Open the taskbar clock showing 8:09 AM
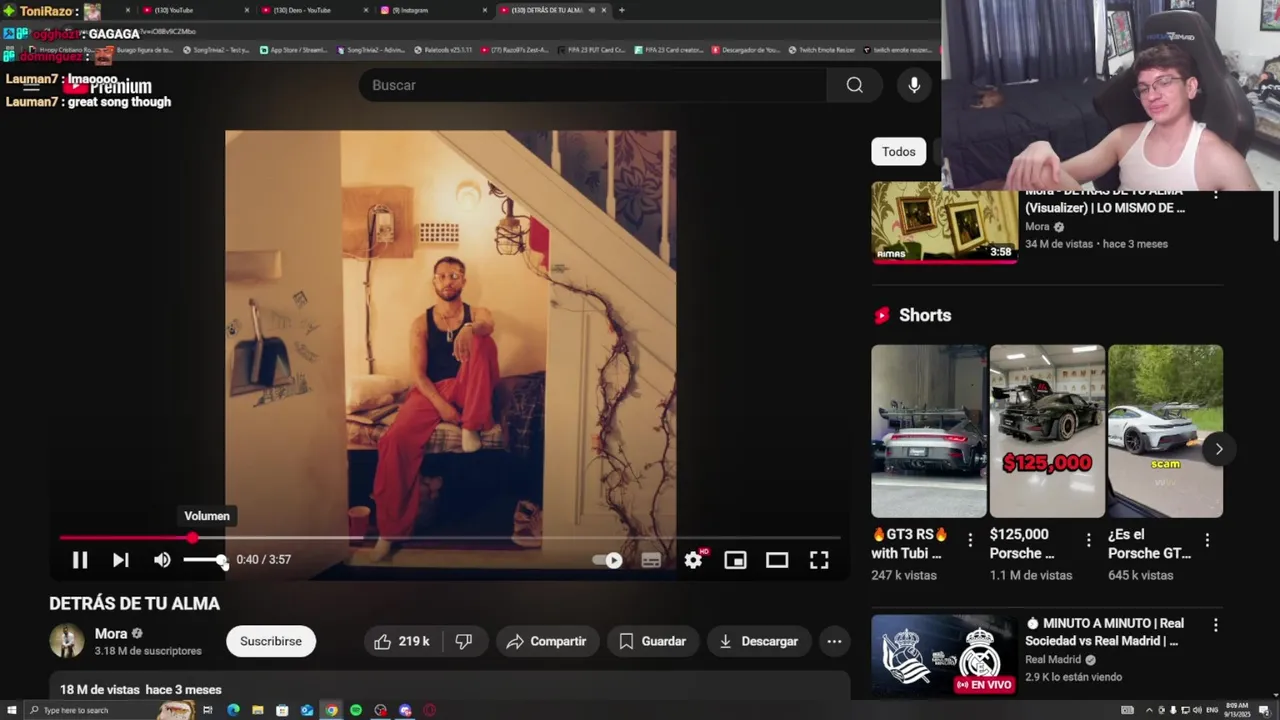This screenshot has width=1280, height=720. point(1237,710)
